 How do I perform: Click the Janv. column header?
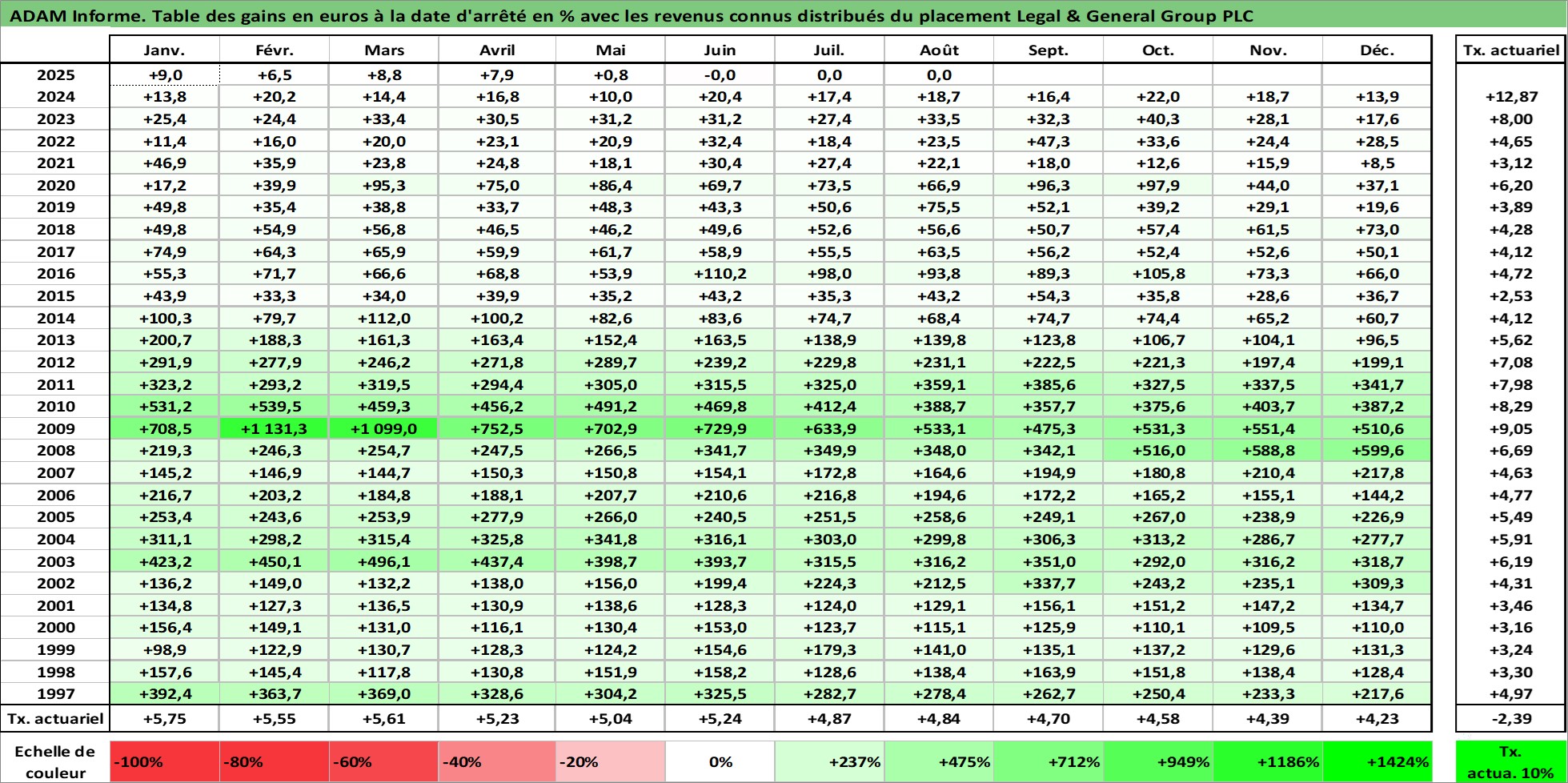(x=164, y=50)
